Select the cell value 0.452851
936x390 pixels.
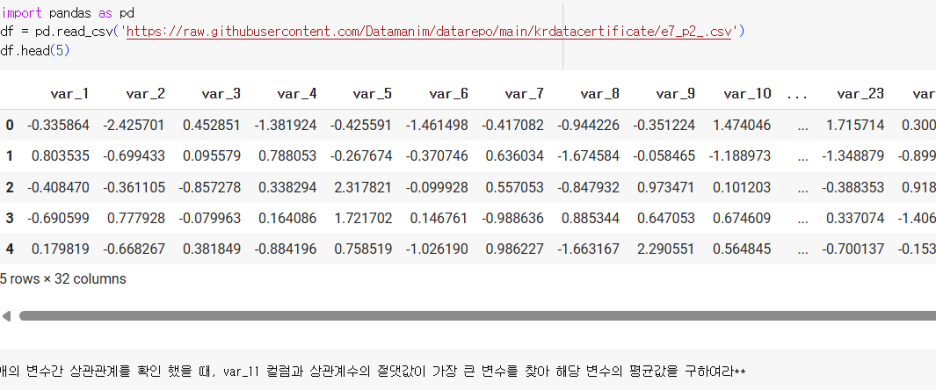click(211, 125)
